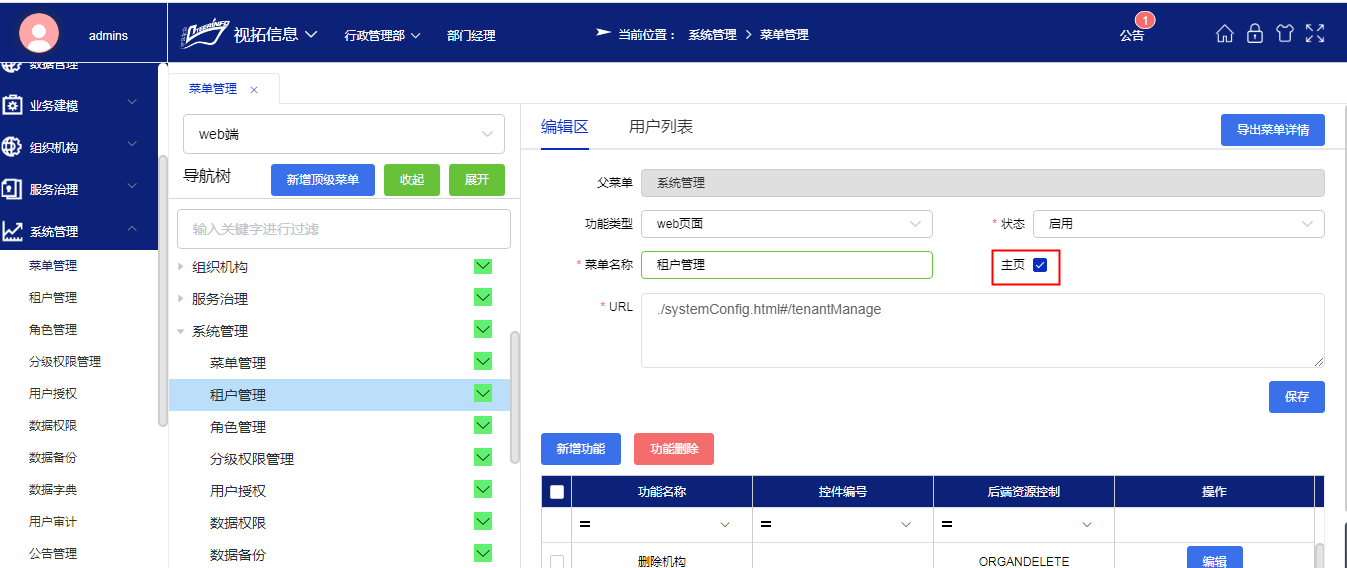
Task: Click the URL text area
Action: [983, 330]
